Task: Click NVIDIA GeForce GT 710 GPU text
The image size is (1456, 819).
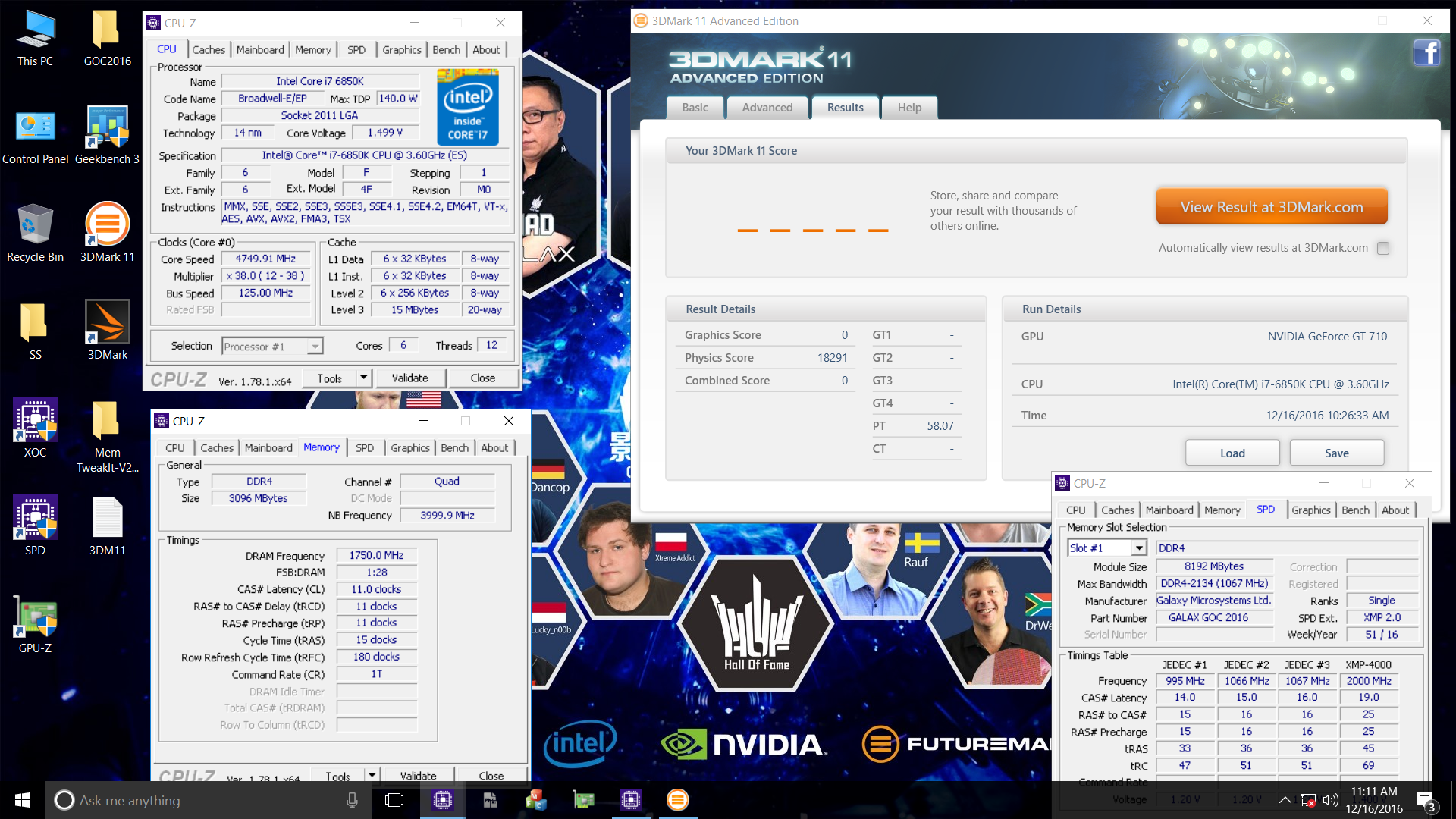Action: pyautogui.click(x=1327, y=336)
